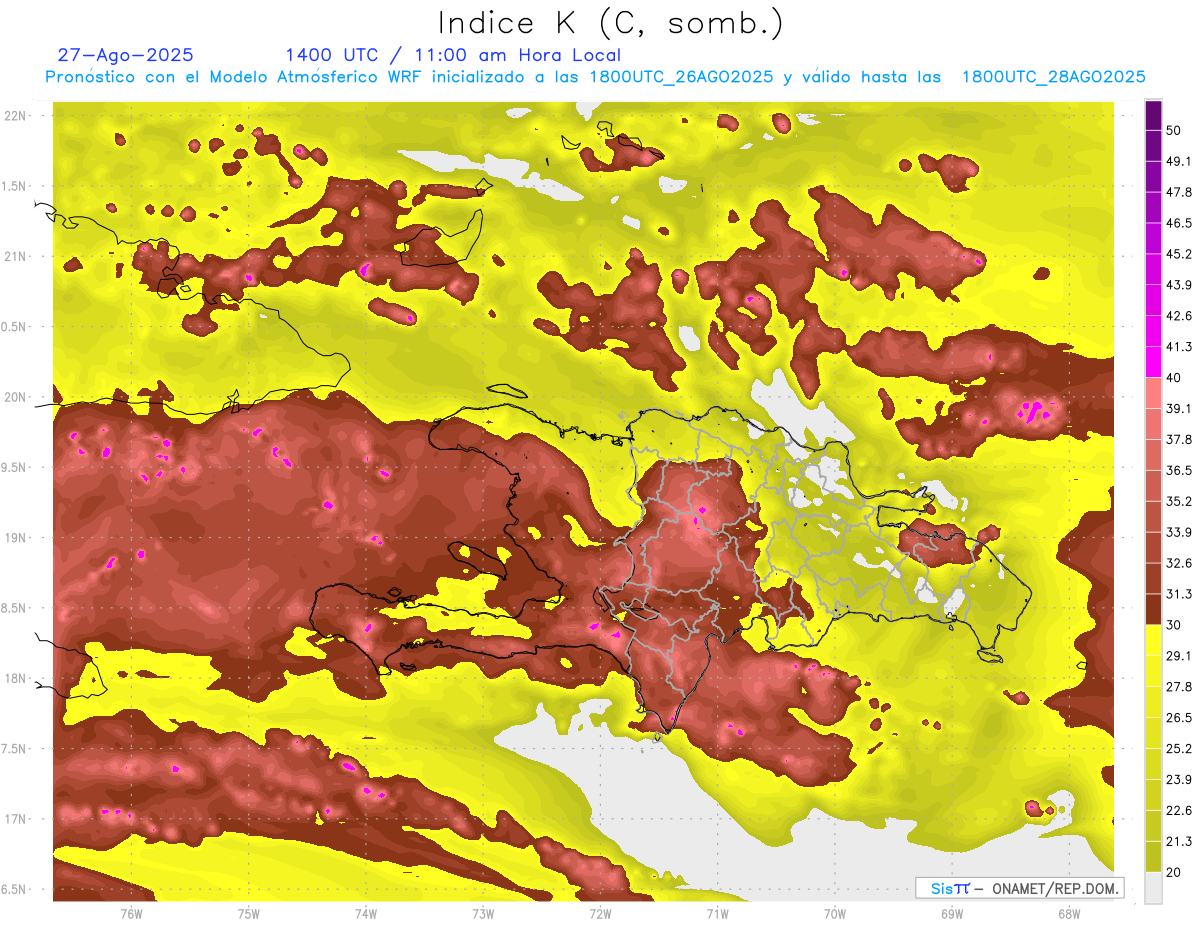Image resolution: width=1200 pixels, height=927 pixels.
Task: Select the "26.5" colorbar label
Action: pyautogui.click(x=1179, y=717)
